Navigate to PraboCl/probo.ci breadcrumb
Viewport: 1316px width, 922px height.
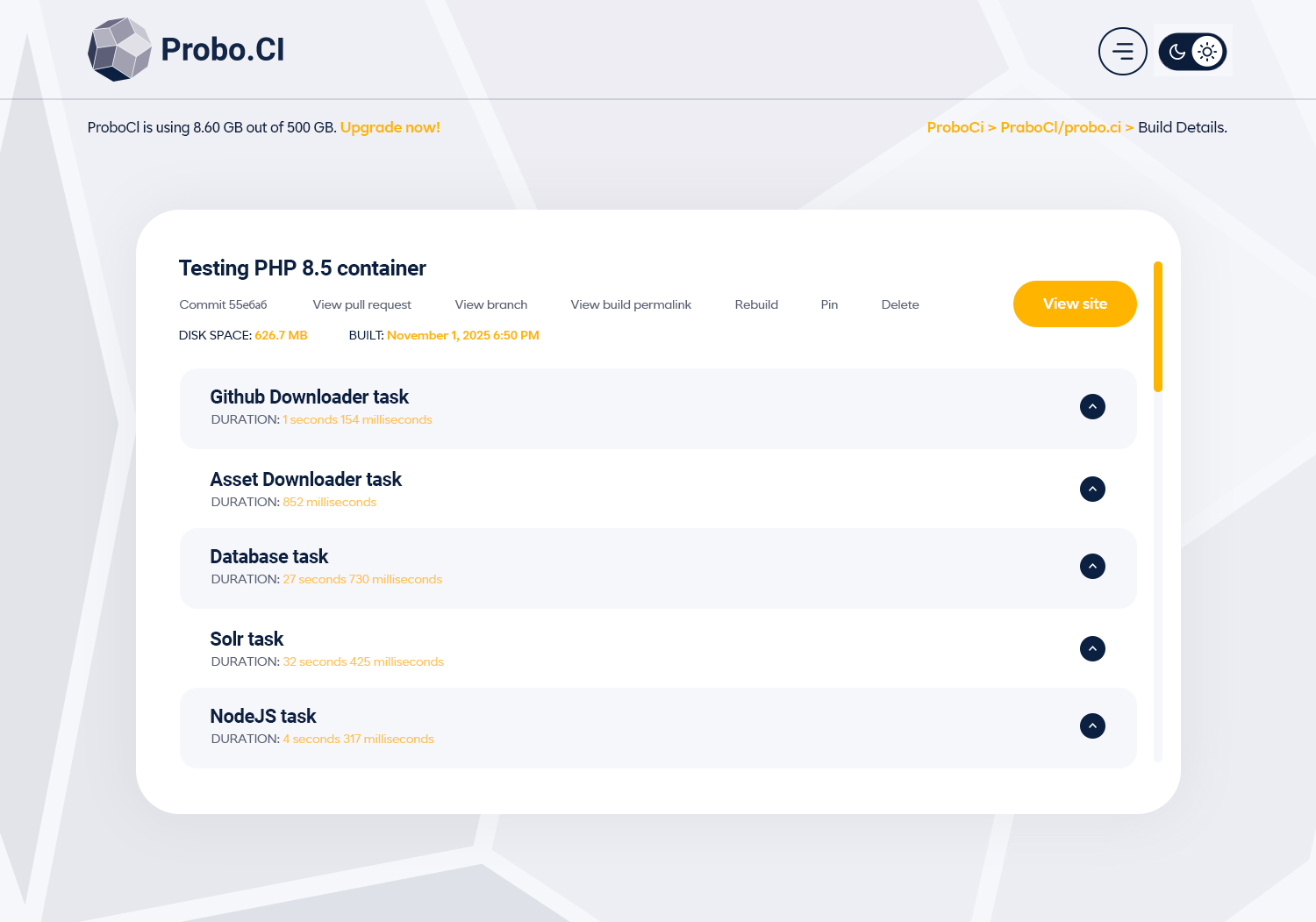[1061, 127]
